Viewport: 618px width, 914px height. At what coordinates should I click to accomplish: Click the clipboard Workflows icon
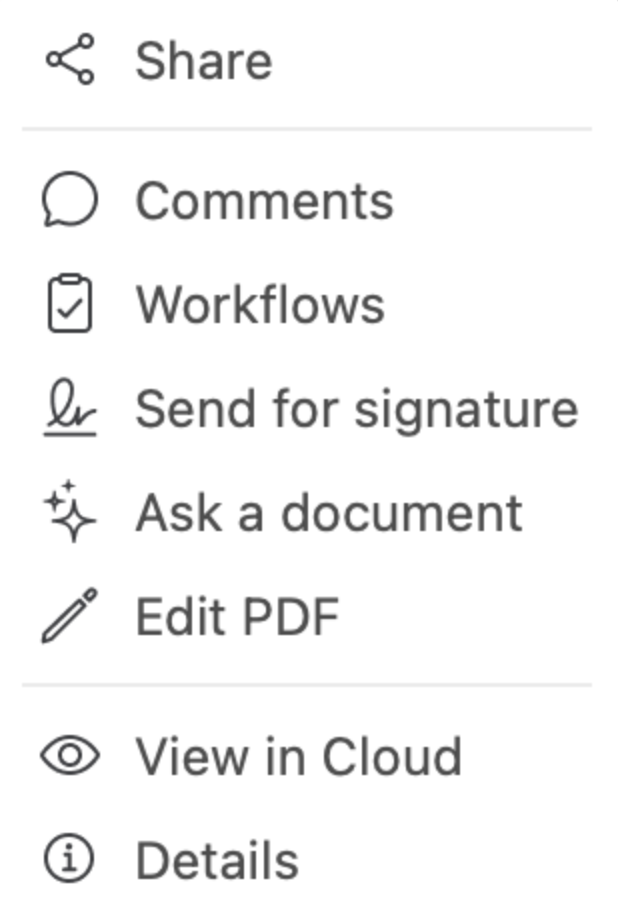(x=68, y=302)
